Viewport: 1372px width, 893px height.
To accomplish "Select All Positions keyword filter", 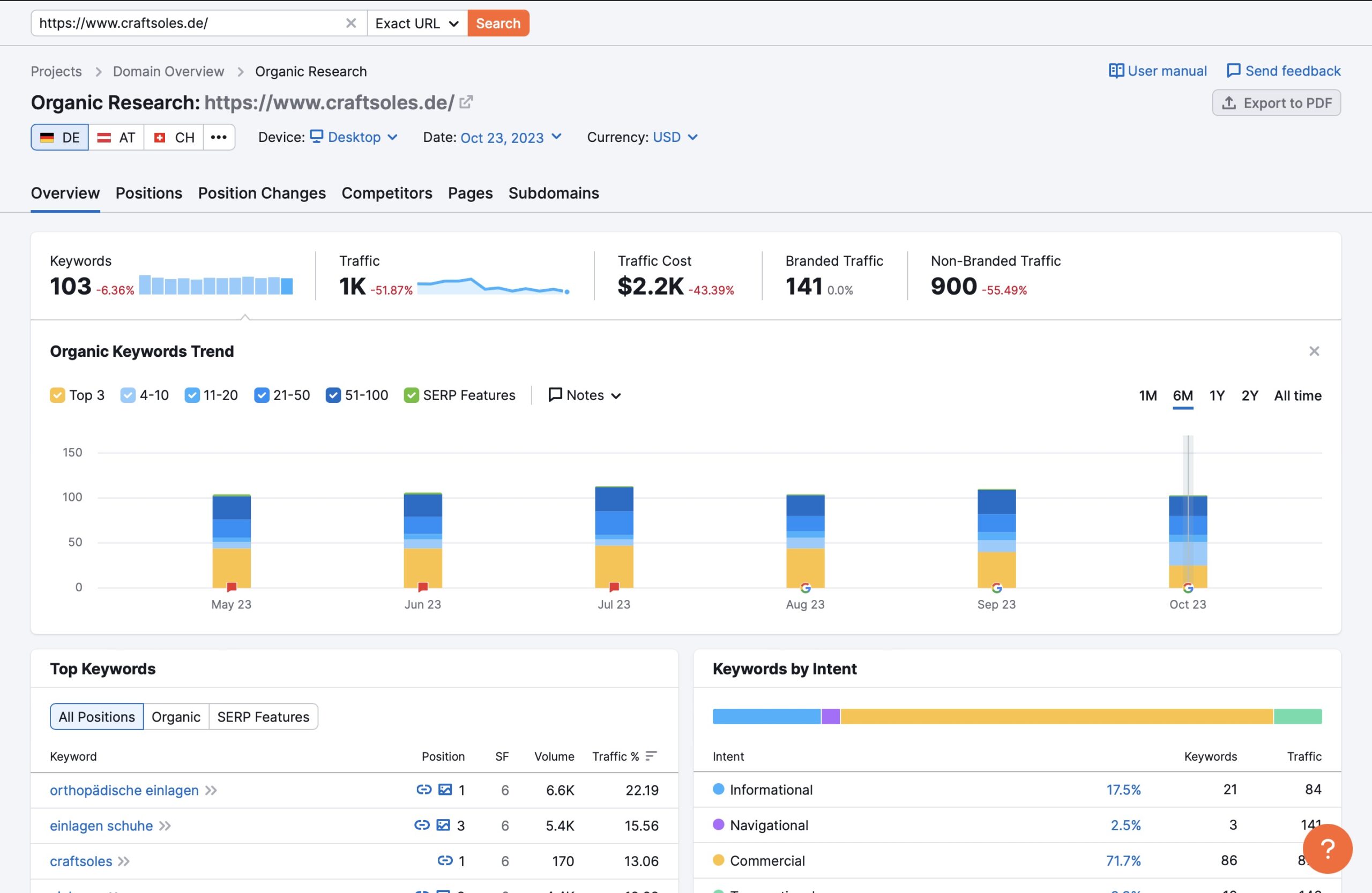I will pos(97,716).
